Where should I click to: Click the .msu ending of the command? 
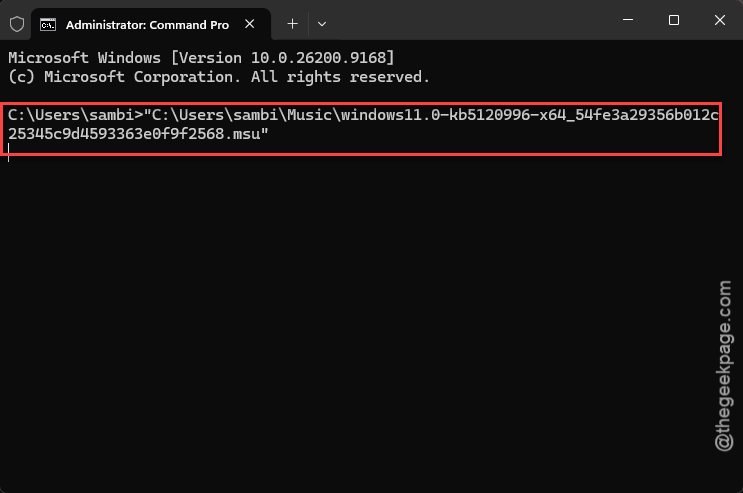click(x=246, y=134)
